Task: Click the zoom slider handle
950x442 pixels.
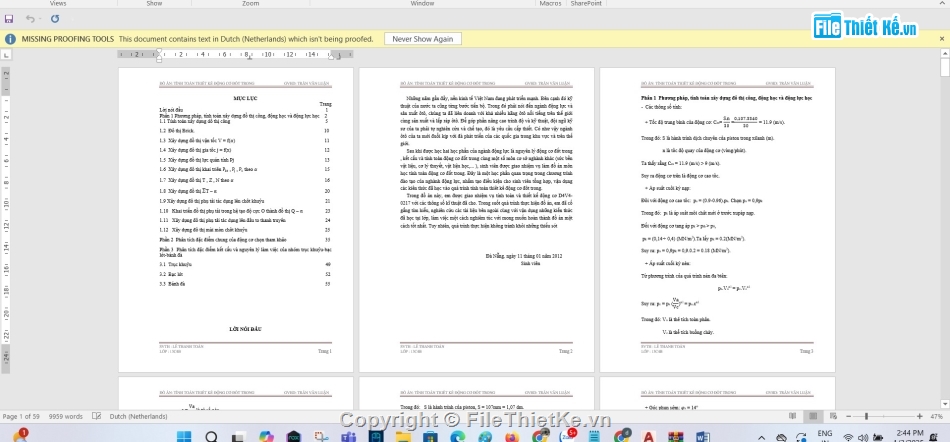Action: pos(866,417)
